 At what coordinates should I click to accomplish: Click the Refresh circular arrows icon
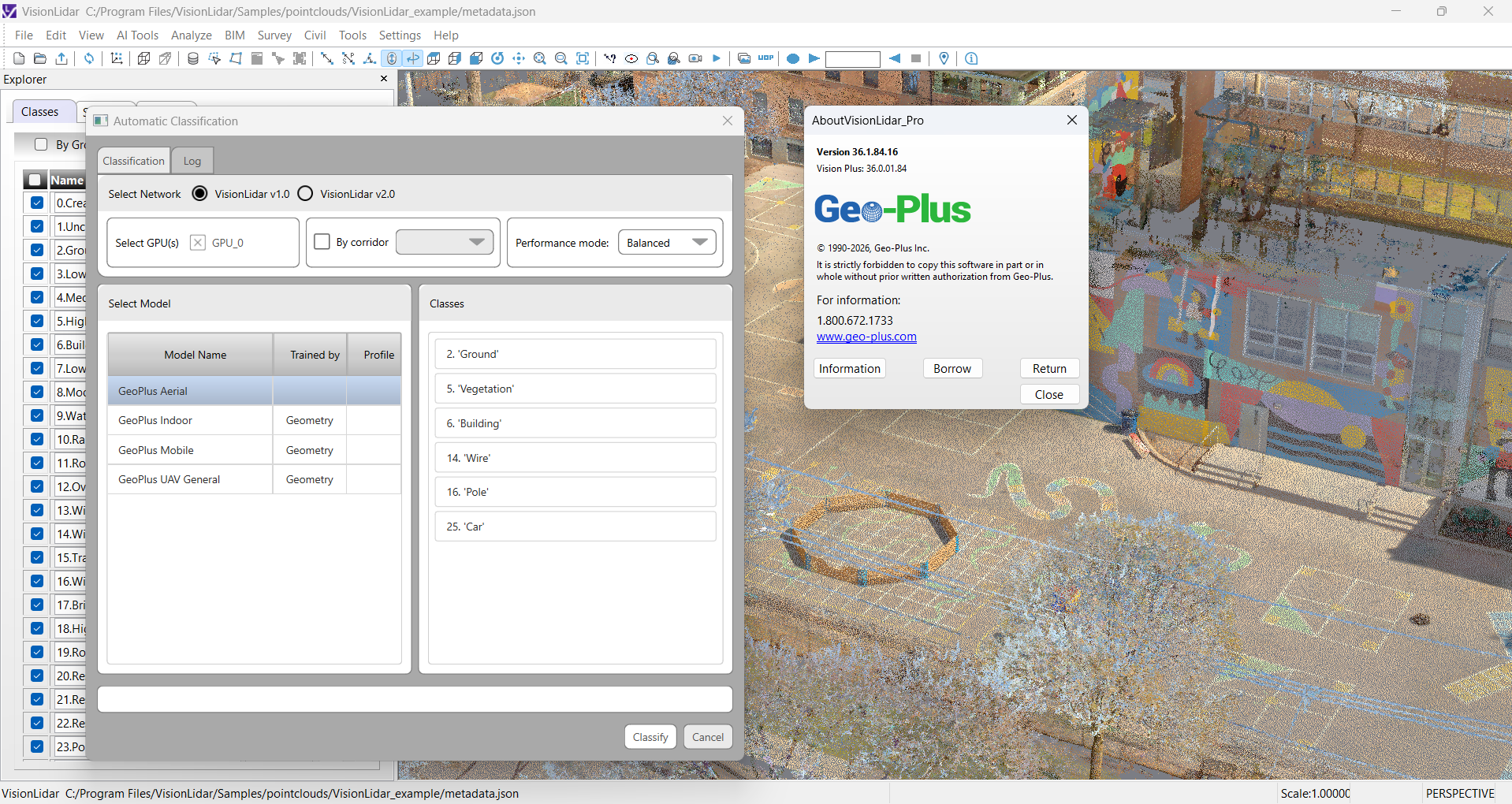point(89,58)
